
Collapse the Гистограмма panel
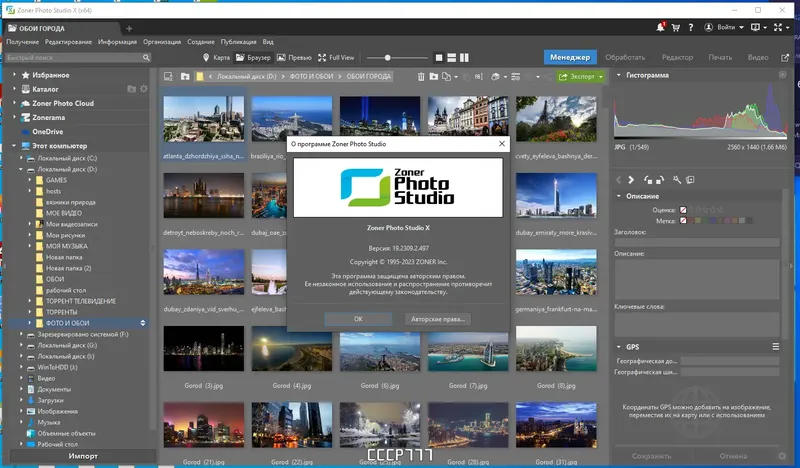tap(619, 75)
